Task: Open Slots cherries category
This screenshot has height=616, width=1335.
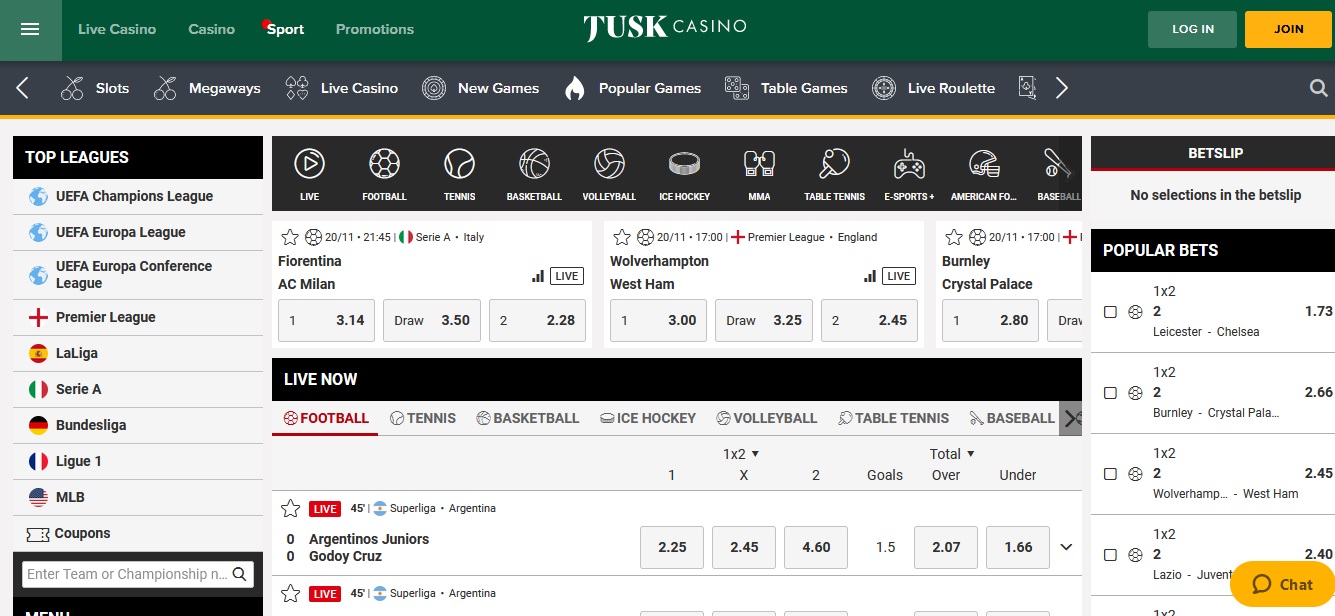Action: point(95,88)
